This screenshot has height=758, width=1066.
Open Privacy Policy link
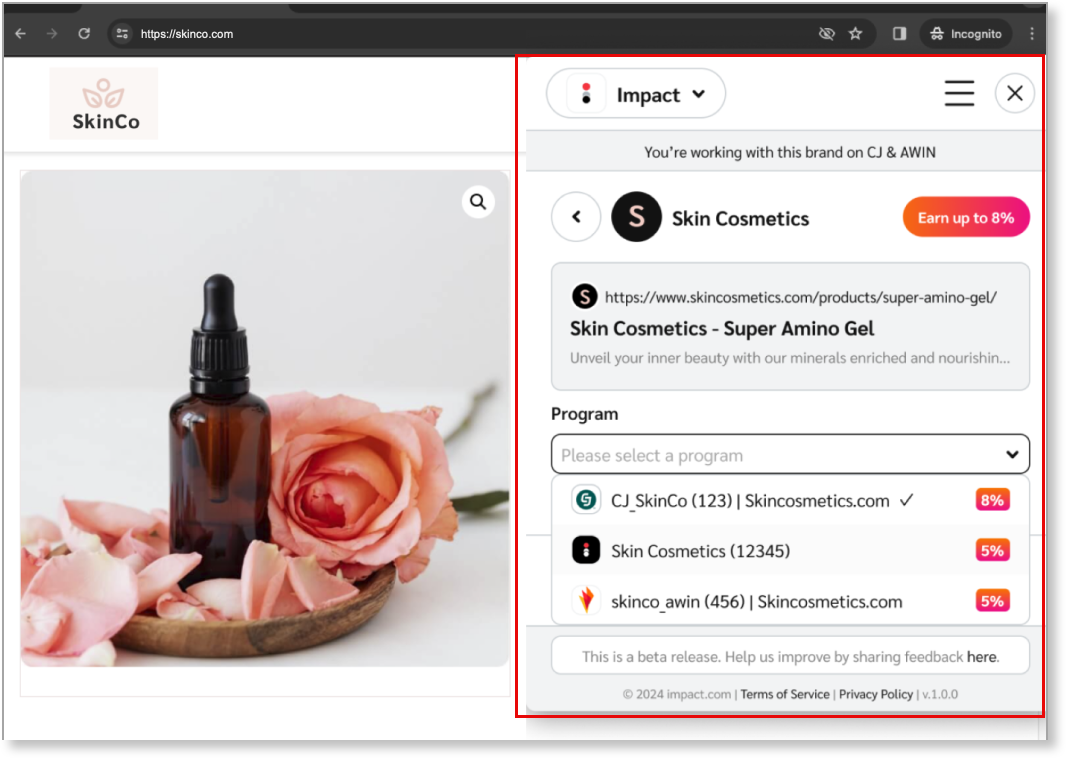click(876, 694)
